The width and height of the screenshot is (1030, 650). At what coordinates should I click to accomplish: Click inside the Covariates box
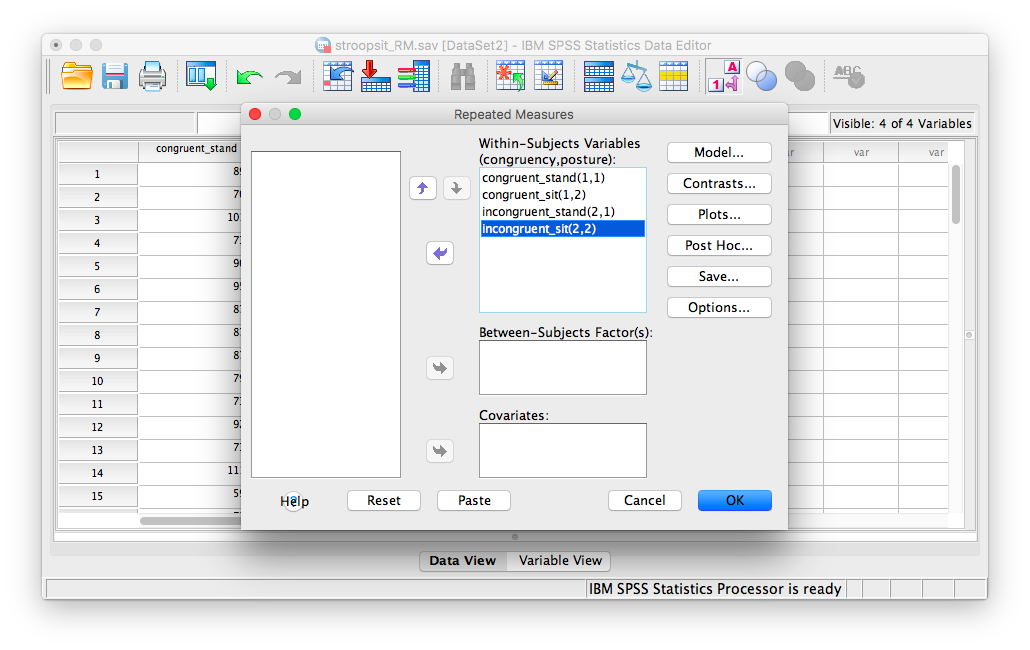(563, 450)
